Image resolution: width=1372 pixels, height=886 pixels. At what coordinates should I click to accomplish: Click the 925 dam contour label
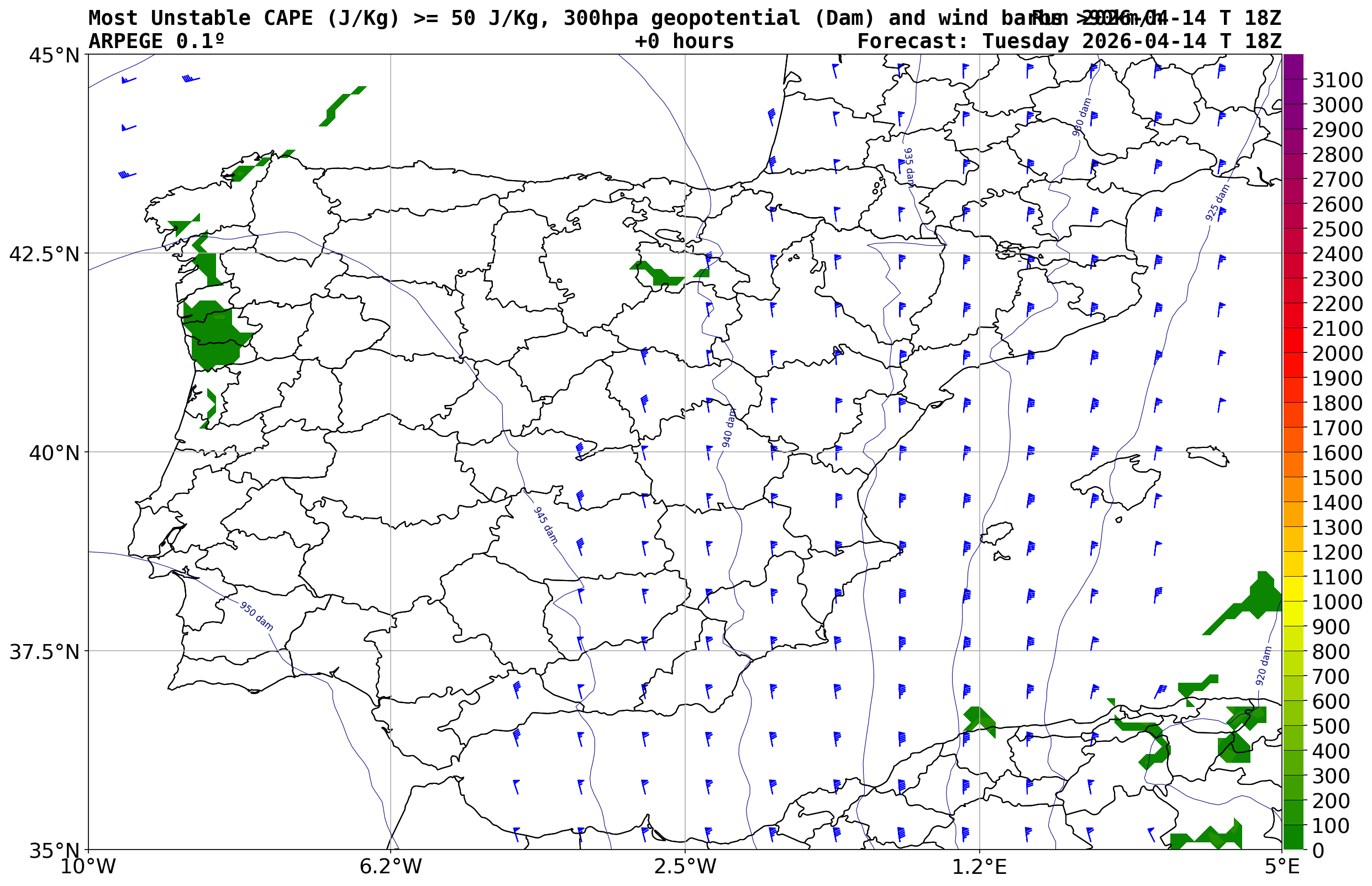(x=1217, y=203)
